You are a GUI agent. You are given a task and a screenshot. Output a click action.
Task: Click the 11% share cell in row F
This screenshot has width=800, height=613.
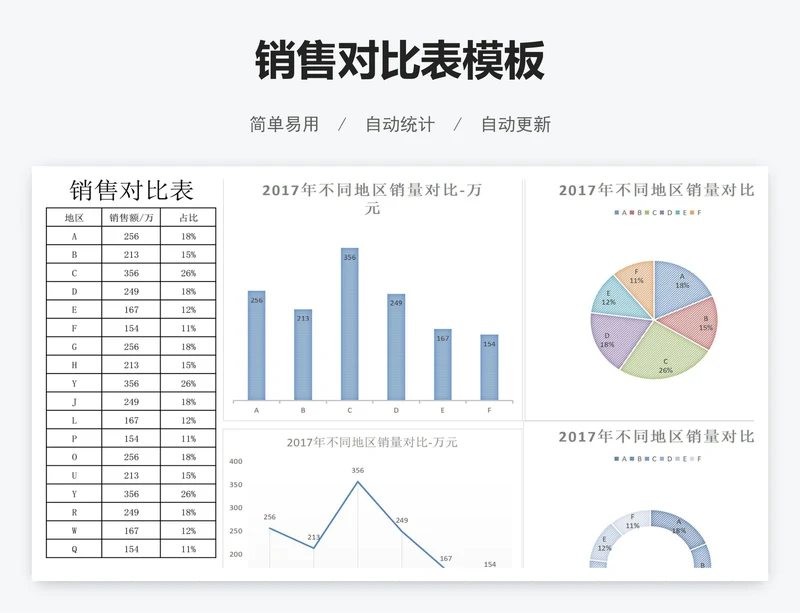[x=188, y=328]
